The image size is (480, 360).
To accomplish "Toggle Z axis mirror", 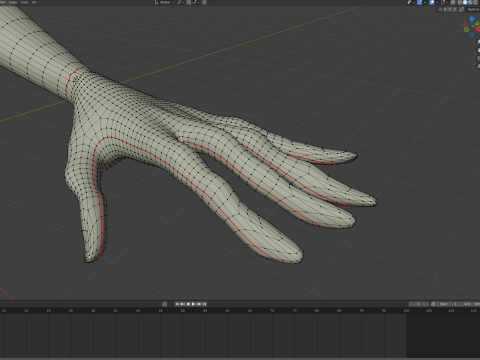I will [455, 9].
